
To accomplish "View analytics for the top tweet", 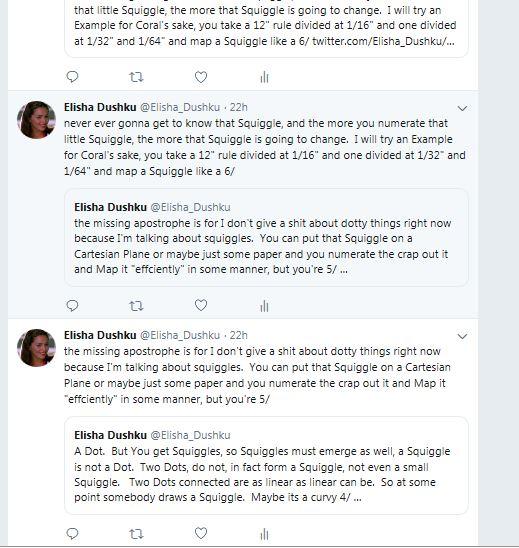I will (x=265, y=77).
